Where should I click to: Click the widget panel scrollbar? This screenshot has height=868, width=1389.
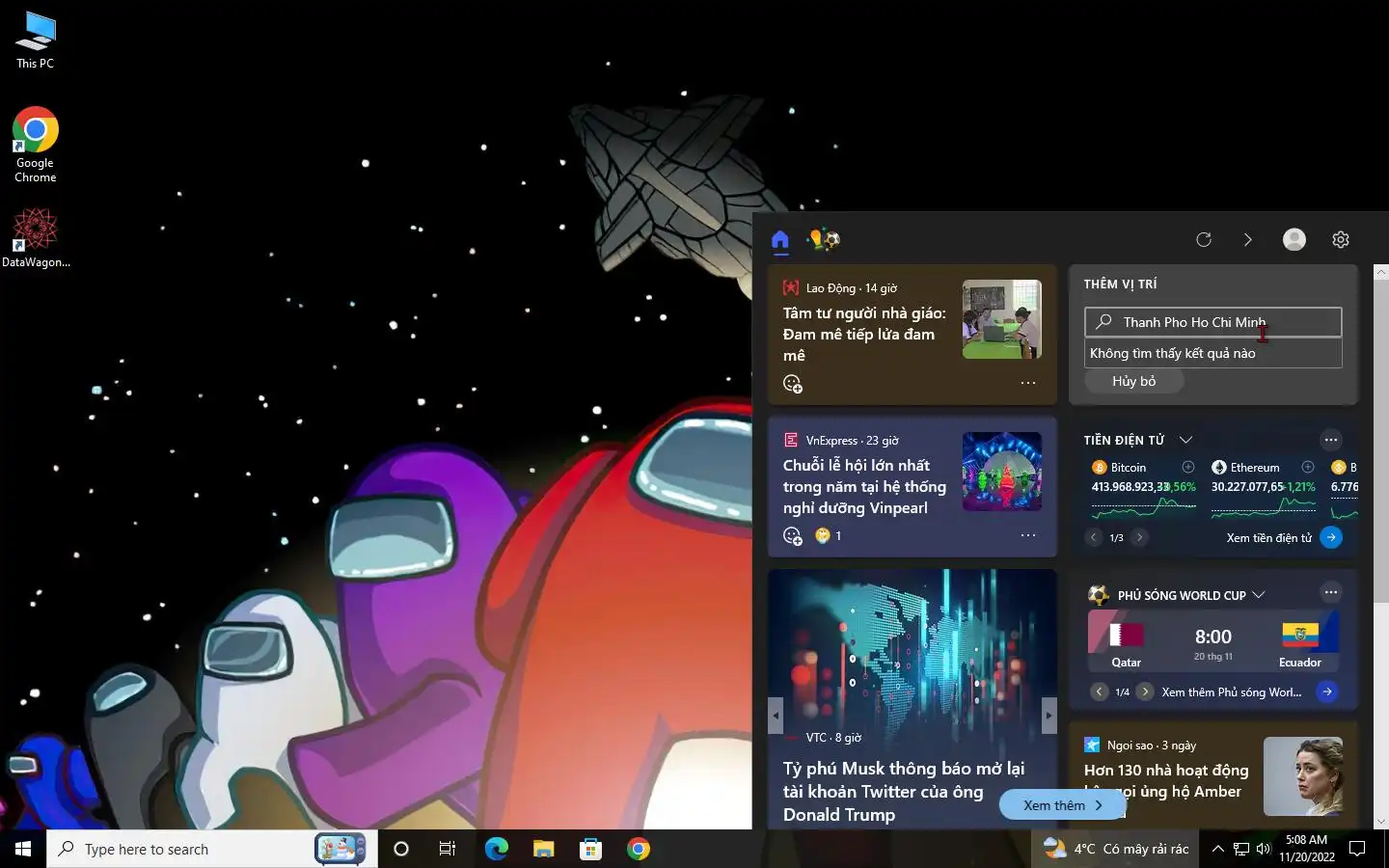pyautogui.click(x=1380, y=444)
